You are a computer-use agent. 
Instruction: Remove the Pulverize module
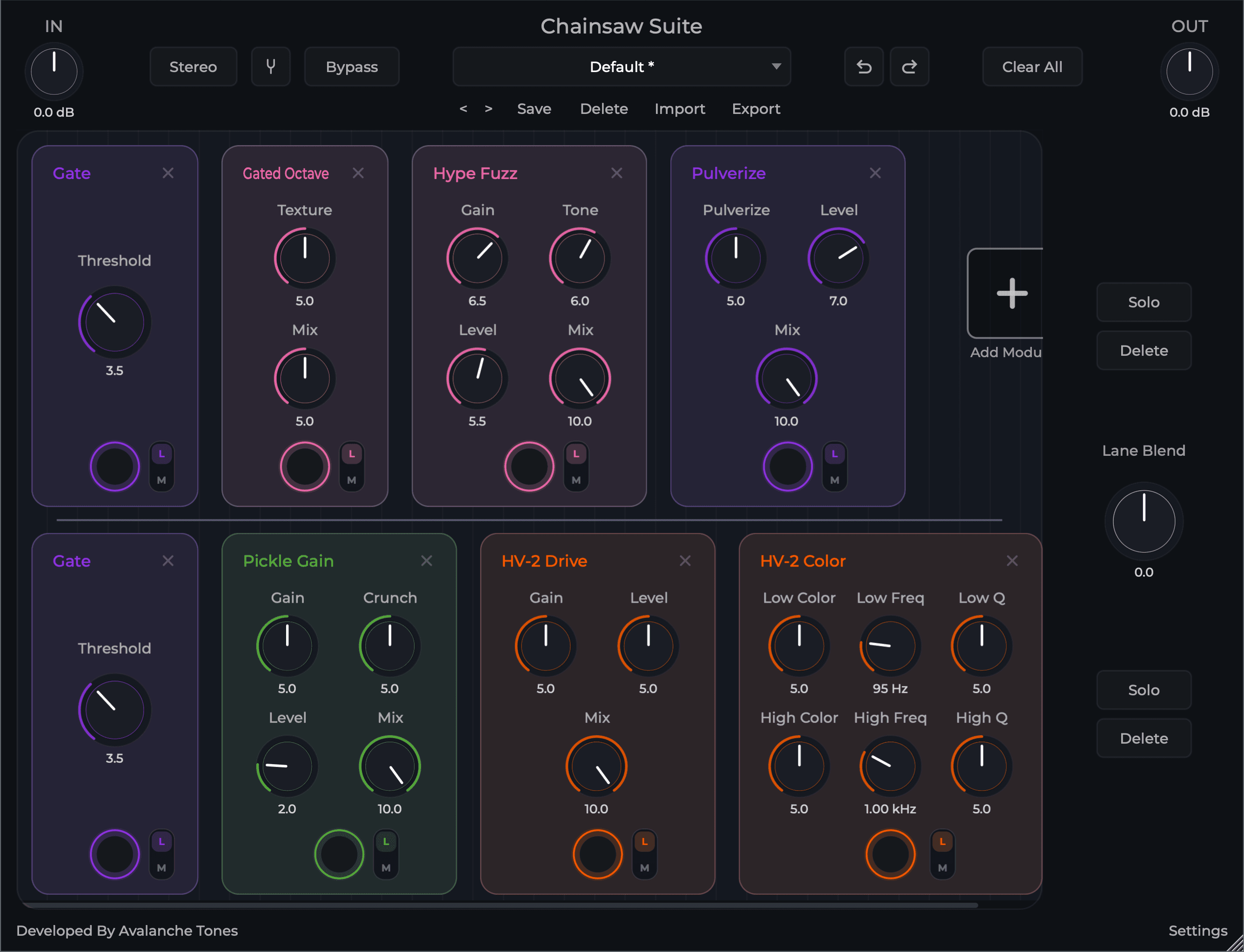pyautogui.click(x=875, y=173)
